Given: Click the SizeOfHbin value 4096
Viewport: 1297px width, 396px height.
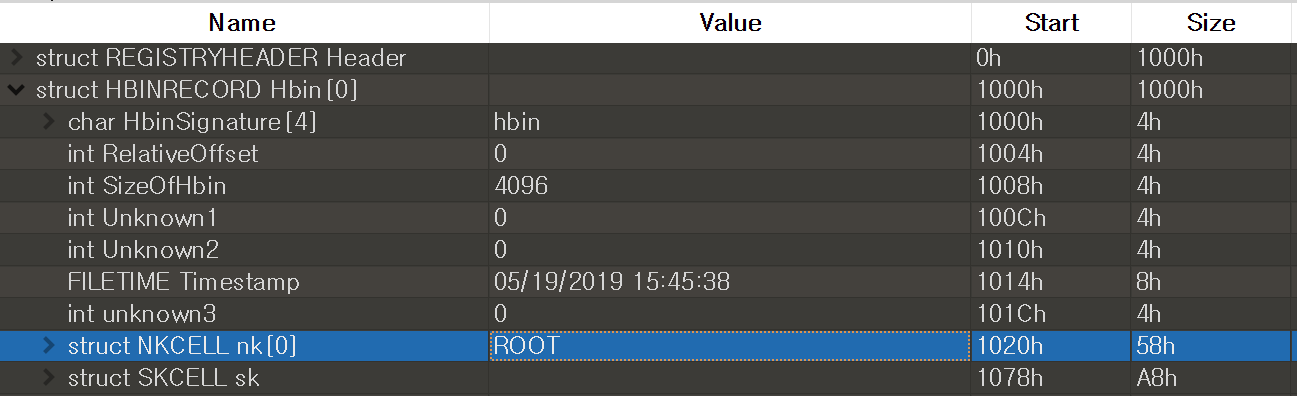Looking at the screenshot, I should [520, 186].
